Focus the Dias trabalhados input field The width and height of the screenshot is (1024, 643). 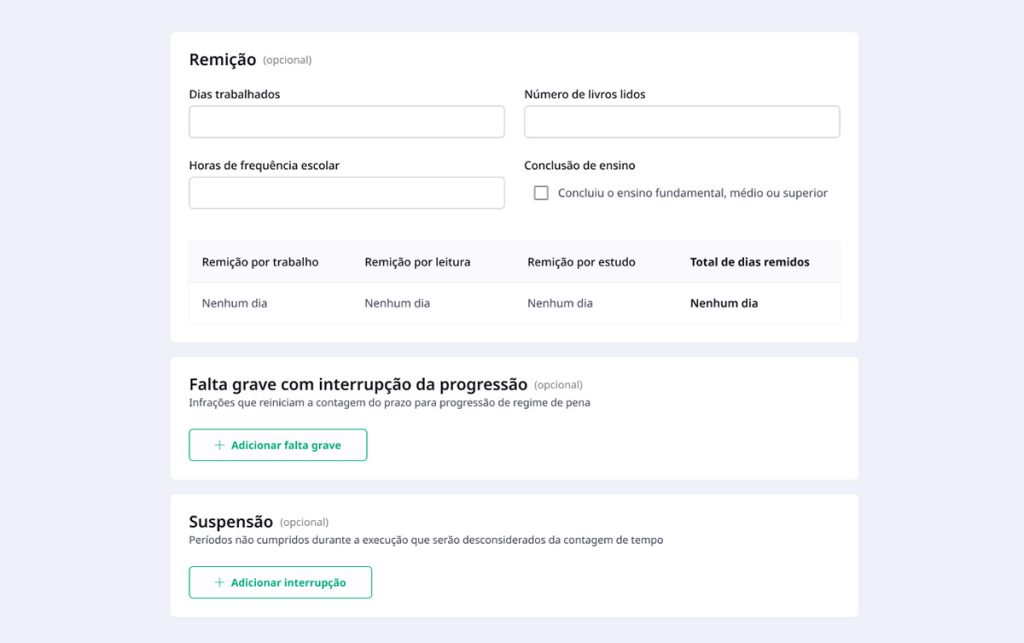point(346,122)
